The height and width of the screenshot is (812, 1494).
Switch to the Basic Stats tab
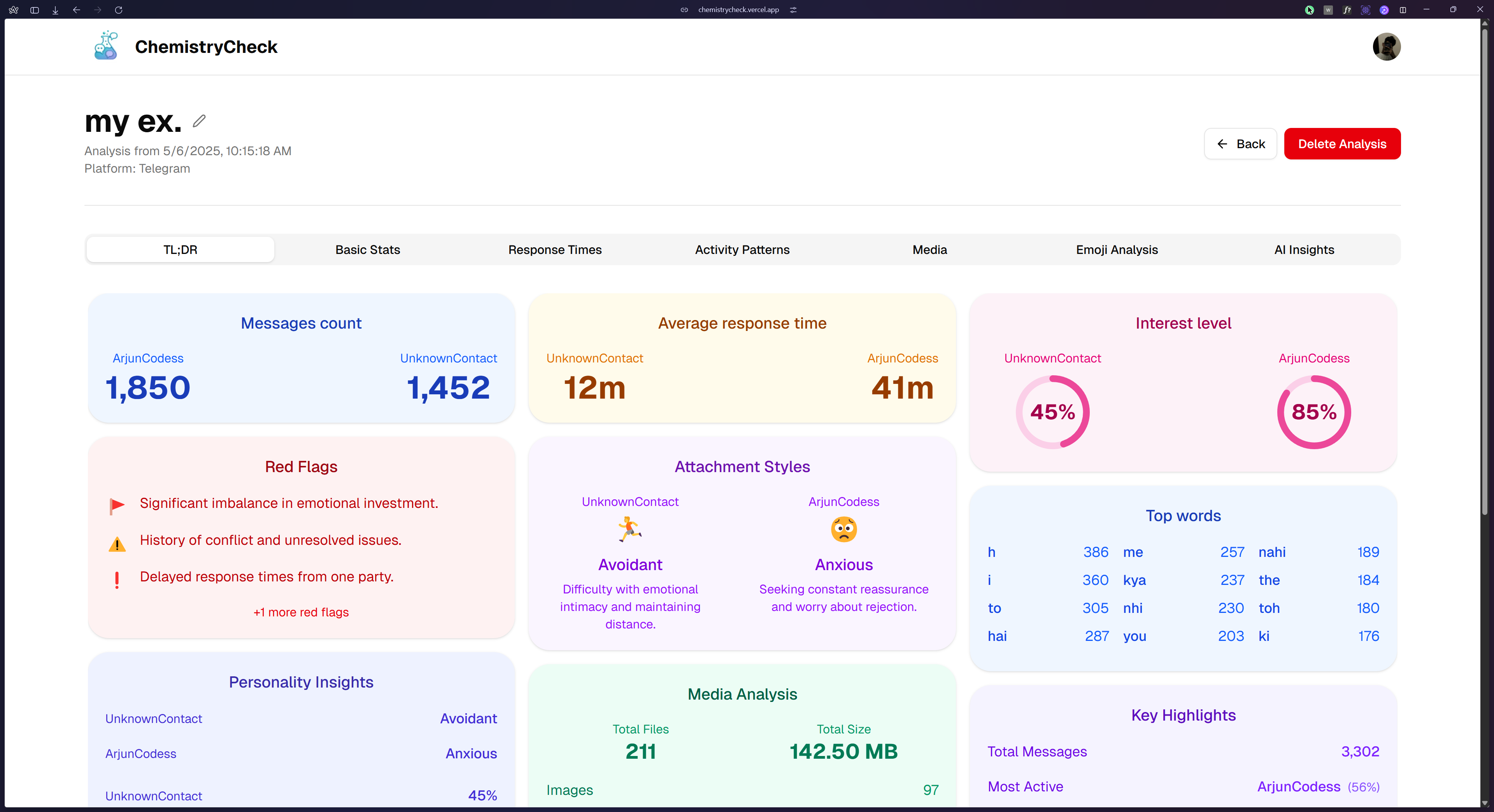click(368, 250)
